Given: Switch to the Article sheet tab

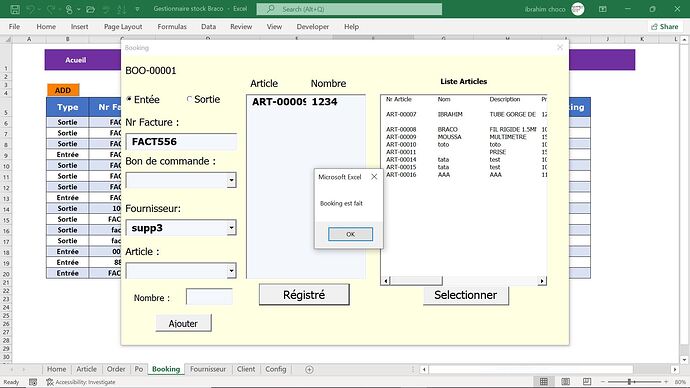Looking at the screenshot, I should 86,369.
